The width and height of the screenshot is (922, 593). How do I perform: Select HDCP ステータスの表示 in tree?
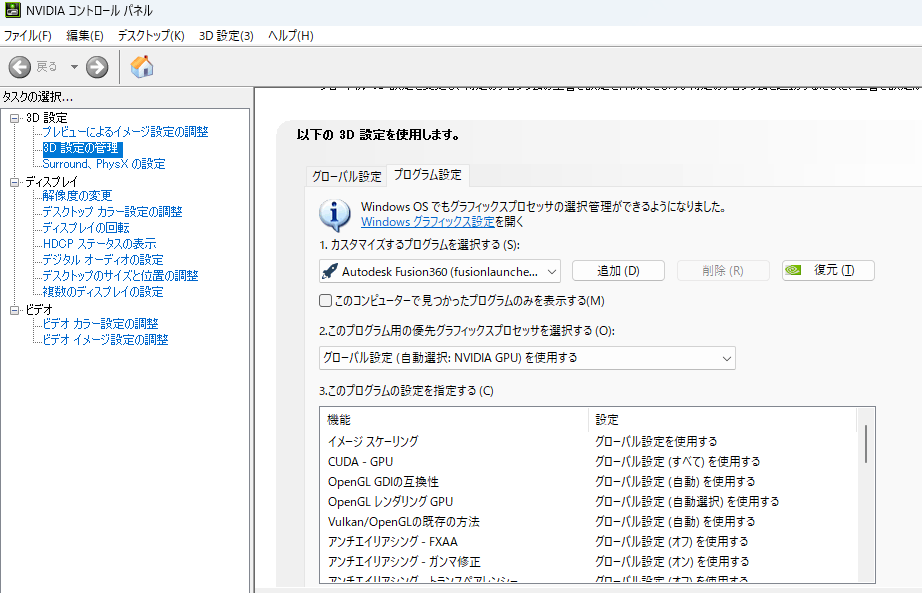99,244
